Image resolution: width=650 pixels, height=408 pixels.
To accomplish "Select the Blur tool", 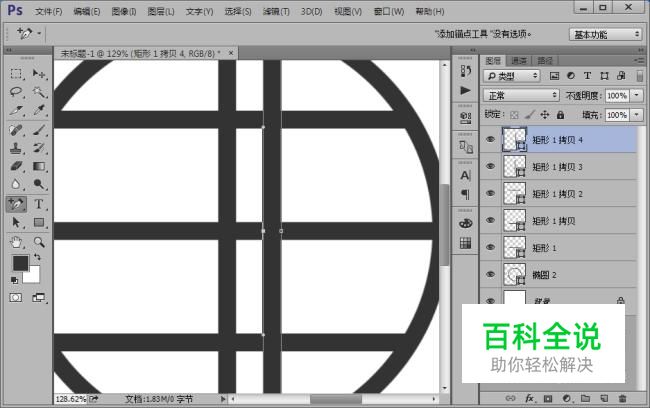I will pyautogui.click(x=16, y=184).
